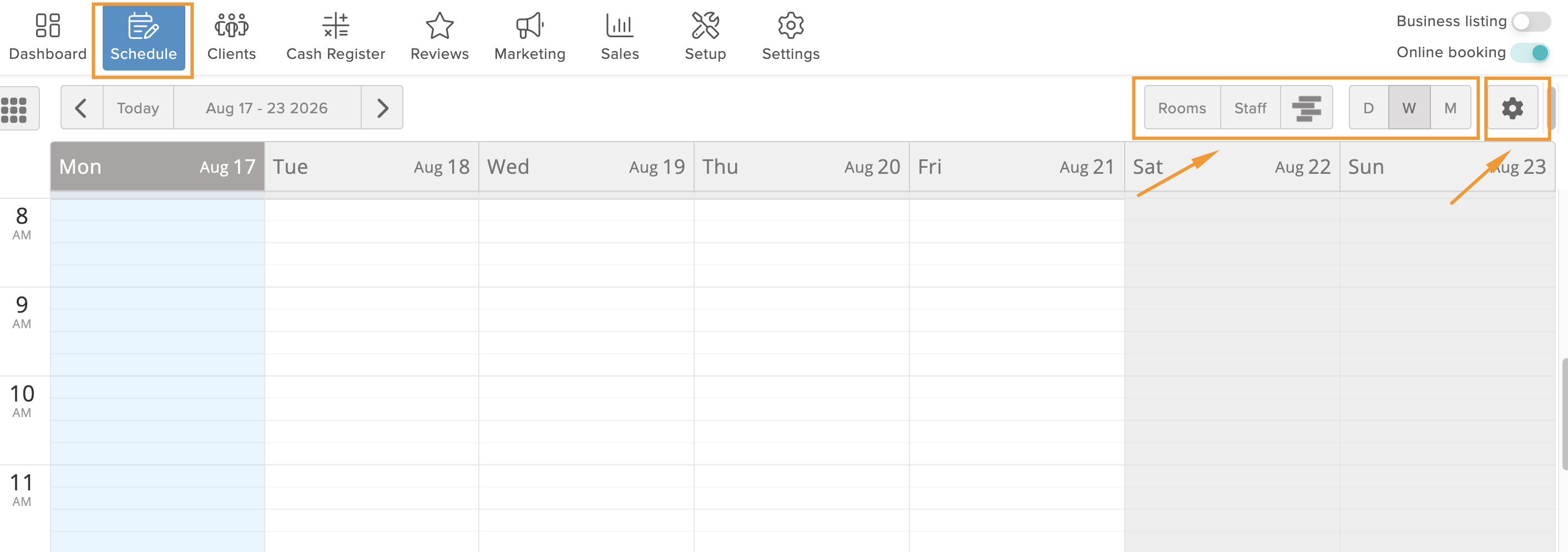This screenshot has width=1568, height=552.
Task: Open the Clients section
Action: click(231, 37)
